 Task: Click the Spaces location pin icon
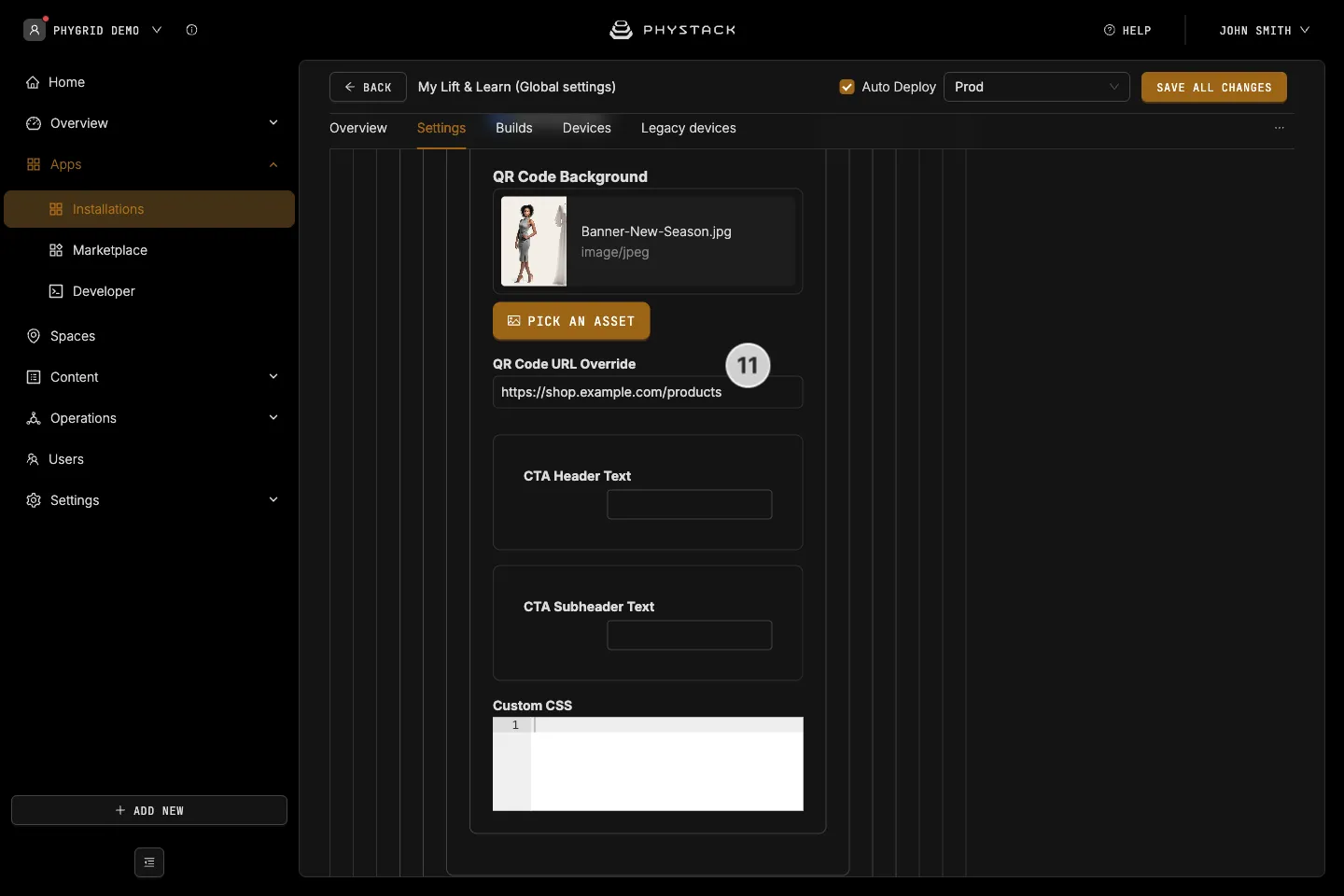coord(34,336)
